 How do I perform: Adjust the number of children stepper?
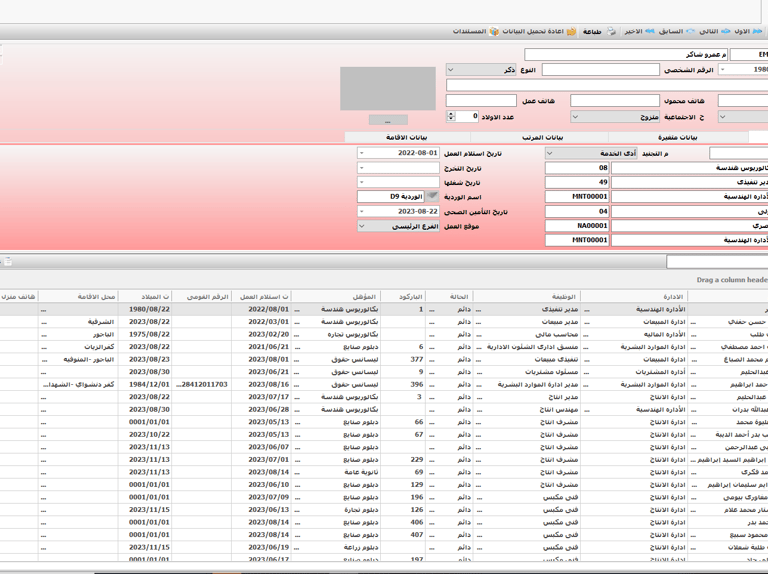[x=451, y=117]
